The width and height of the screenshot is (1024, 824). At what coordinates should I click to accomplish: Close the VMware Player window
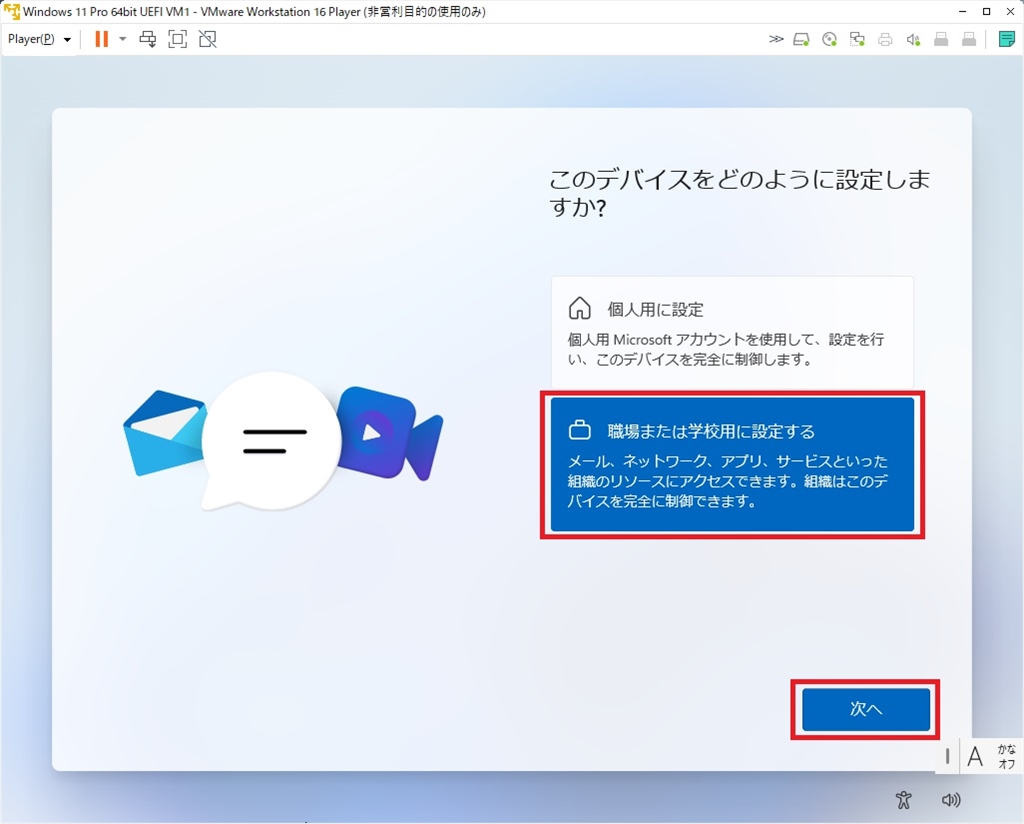pyautogui.click(x=1010, y=12)
